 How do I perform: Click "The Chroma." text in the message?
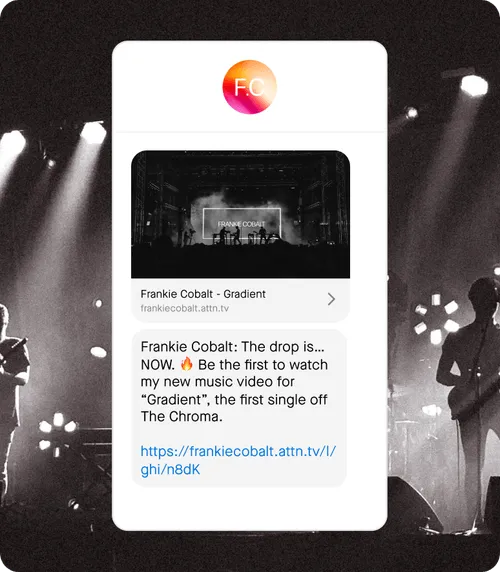point(182,416)
